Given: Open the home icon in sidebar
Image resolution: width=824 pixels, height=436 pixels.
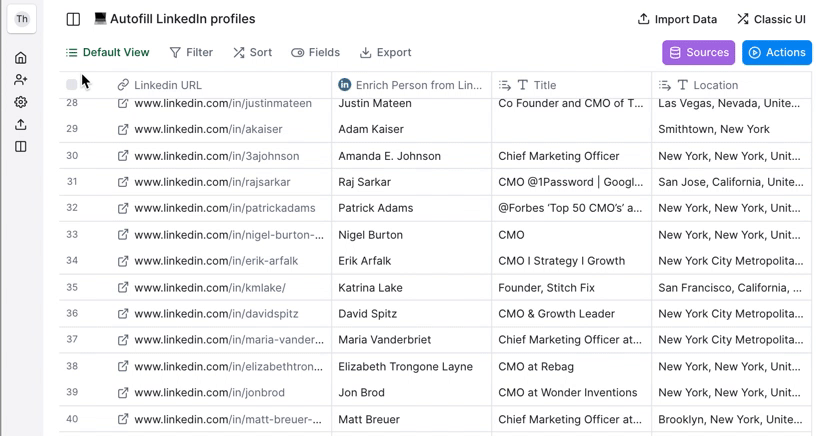Looking at the screenshot, I should click(20, 57).
